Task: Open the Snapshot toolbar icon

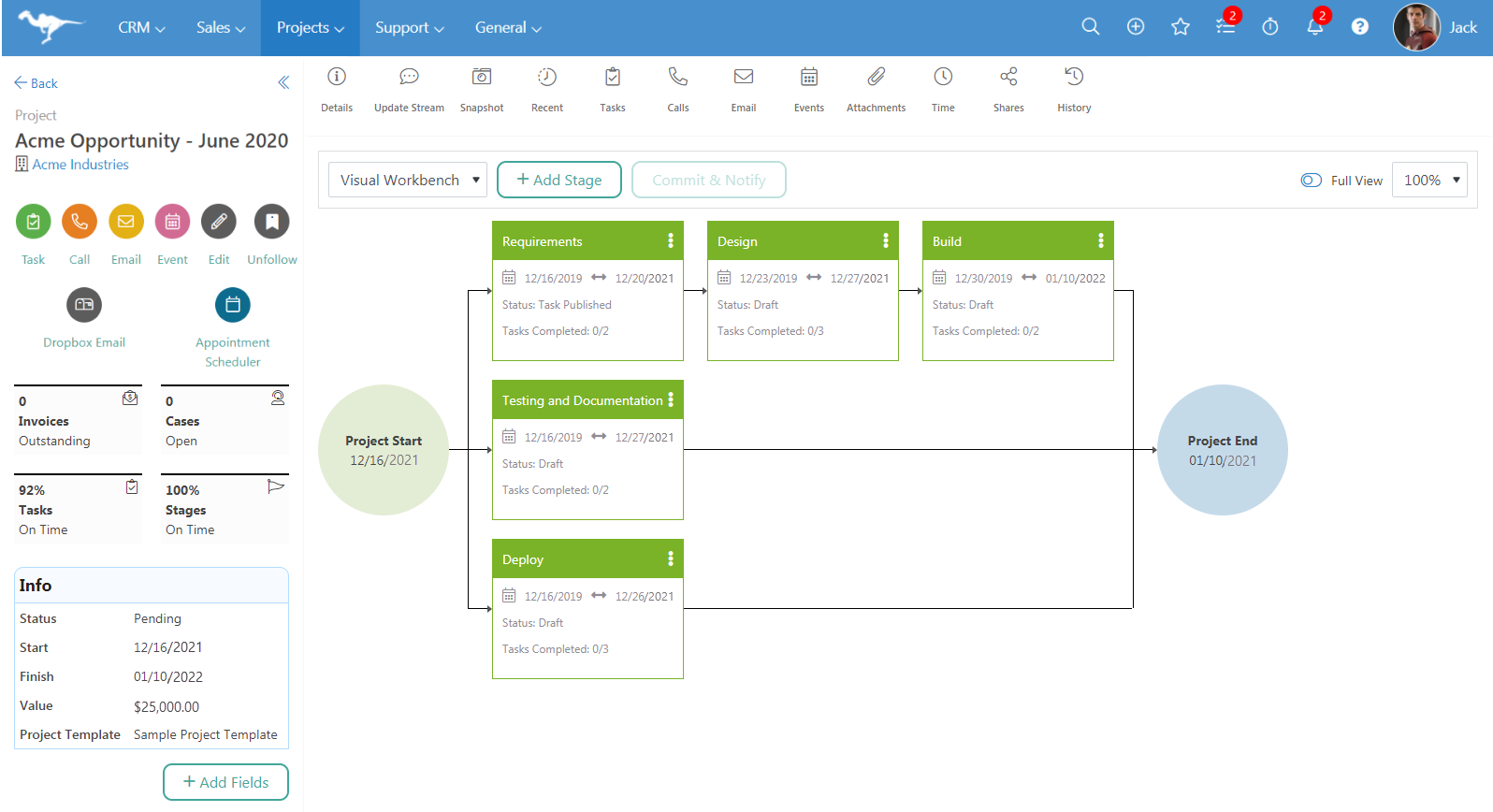Action: pos(482,78)
